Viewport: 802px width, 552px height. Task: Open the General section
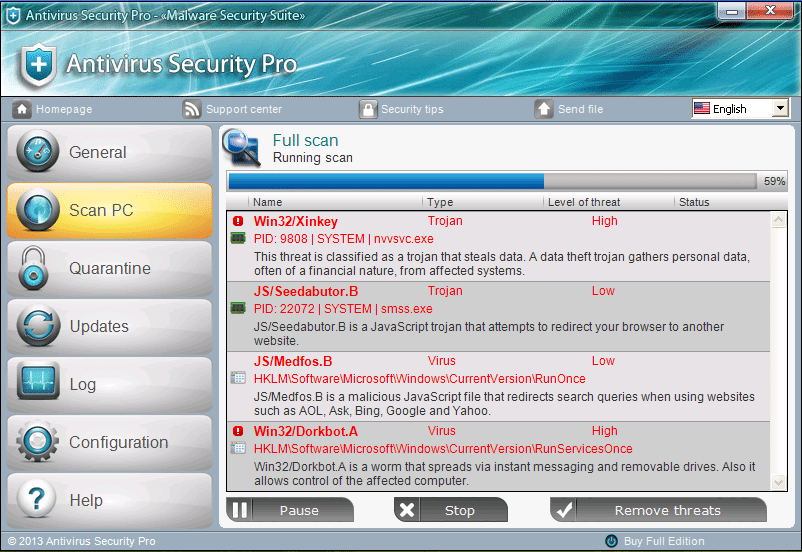pos(109,152)
